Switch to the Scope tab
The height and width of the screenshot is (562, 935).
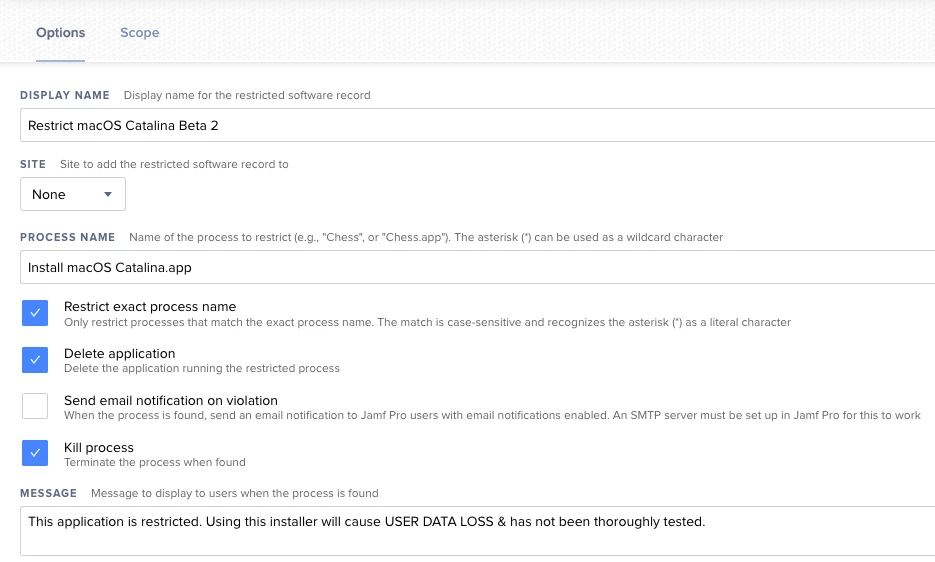140,33
